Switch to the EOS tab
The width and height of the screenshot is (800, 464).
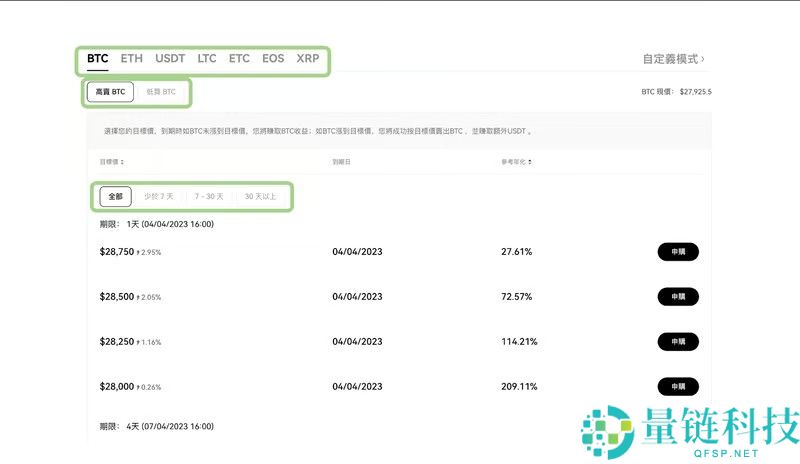273,58
